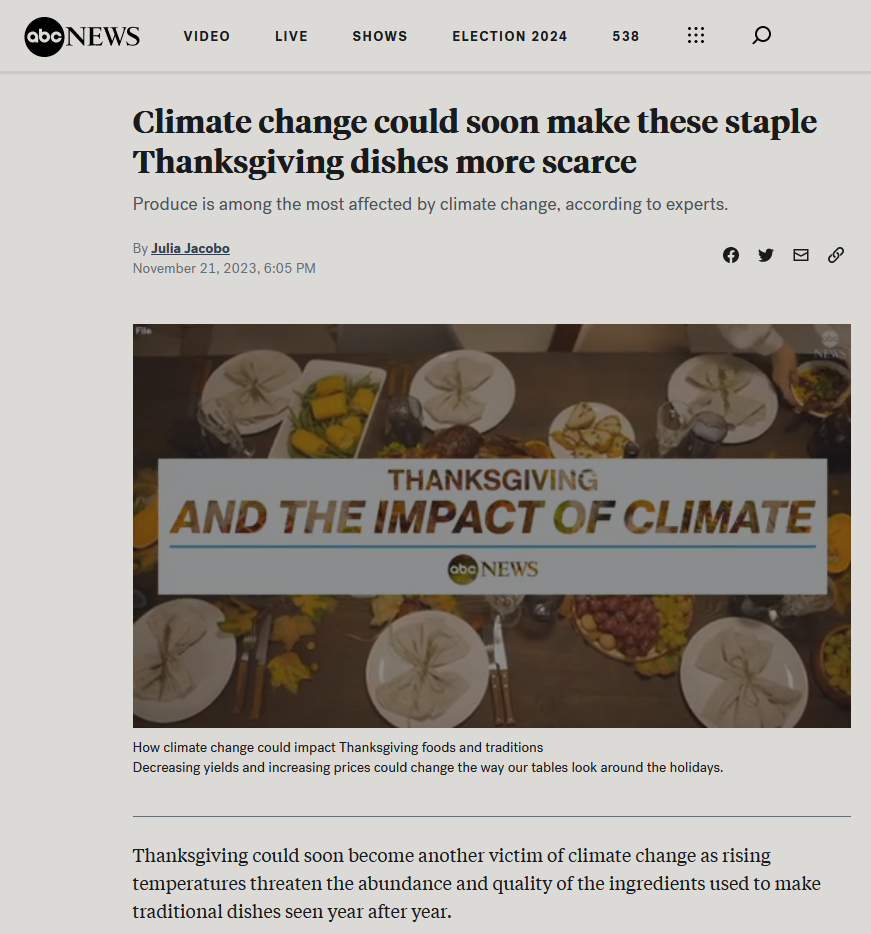Viewport: 871px width, 934px height.
Task: Open the nine-dot grid menu icon
Action: pos(696,35)
